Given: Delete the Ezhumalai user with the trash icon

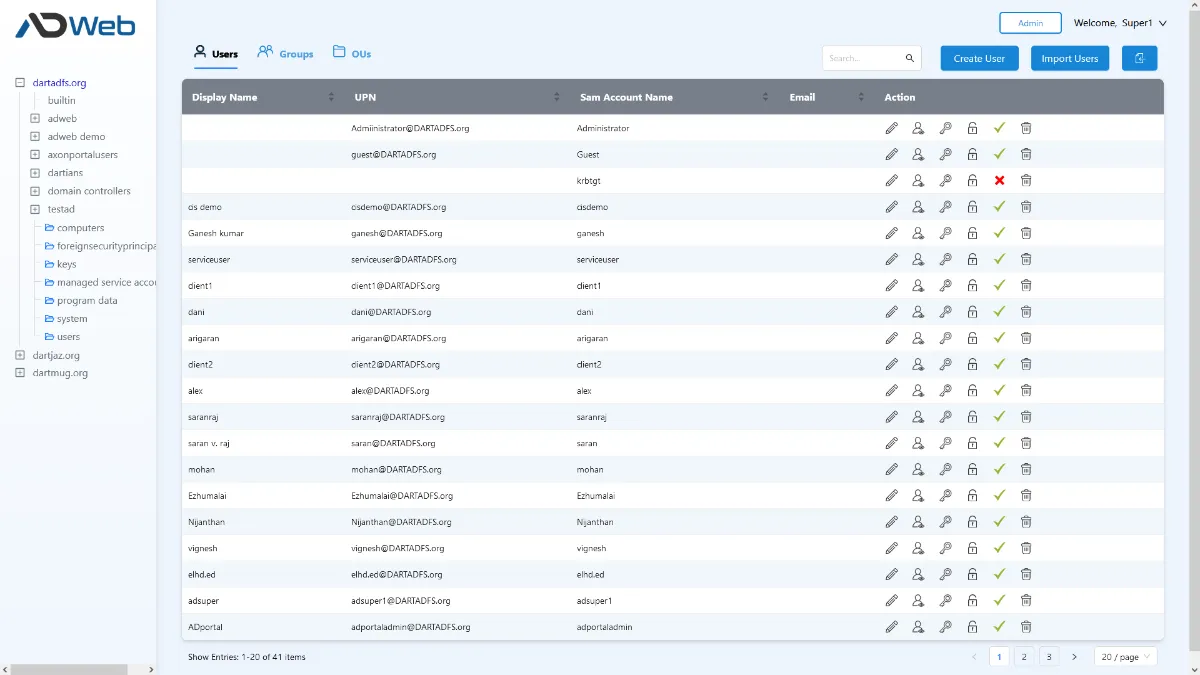Looking at the screenshot, I should (x=1026, y=495).
